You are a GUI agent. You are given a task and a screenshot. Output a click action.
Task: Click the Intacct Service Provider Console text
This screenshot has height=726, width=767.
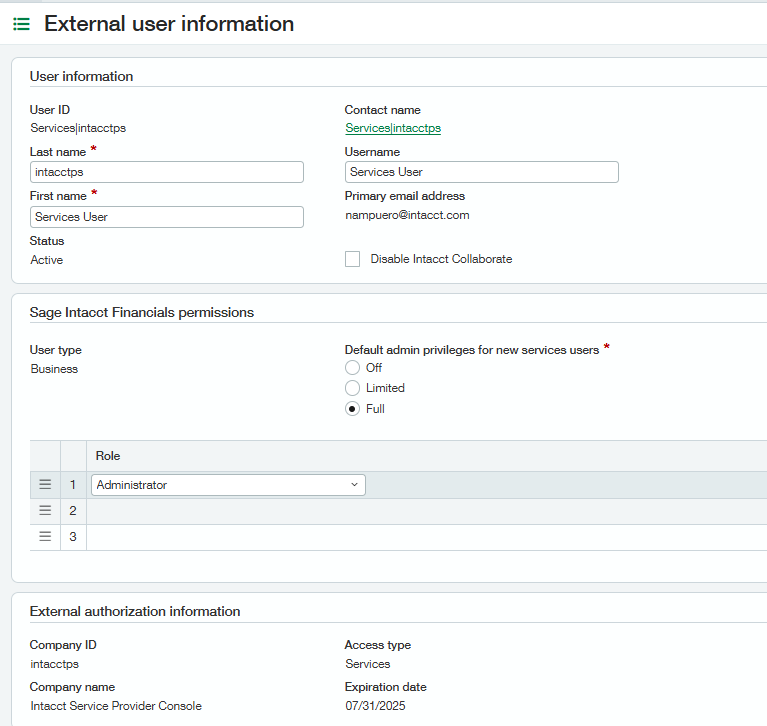116,705
